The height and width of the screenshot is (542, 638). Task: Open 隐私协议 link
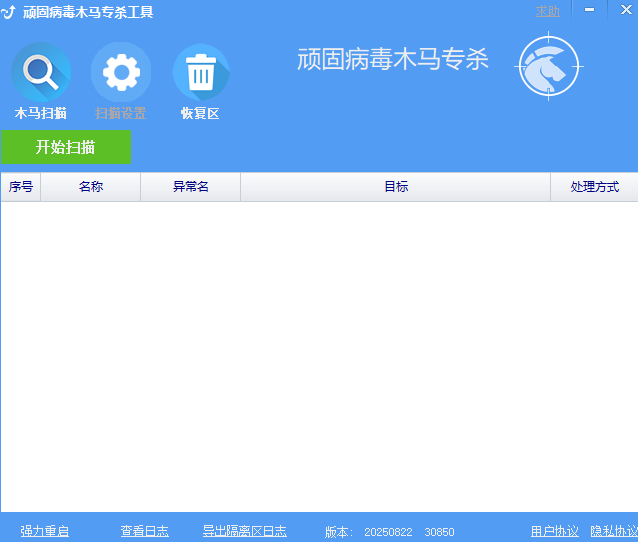click(x=614, y=531)
